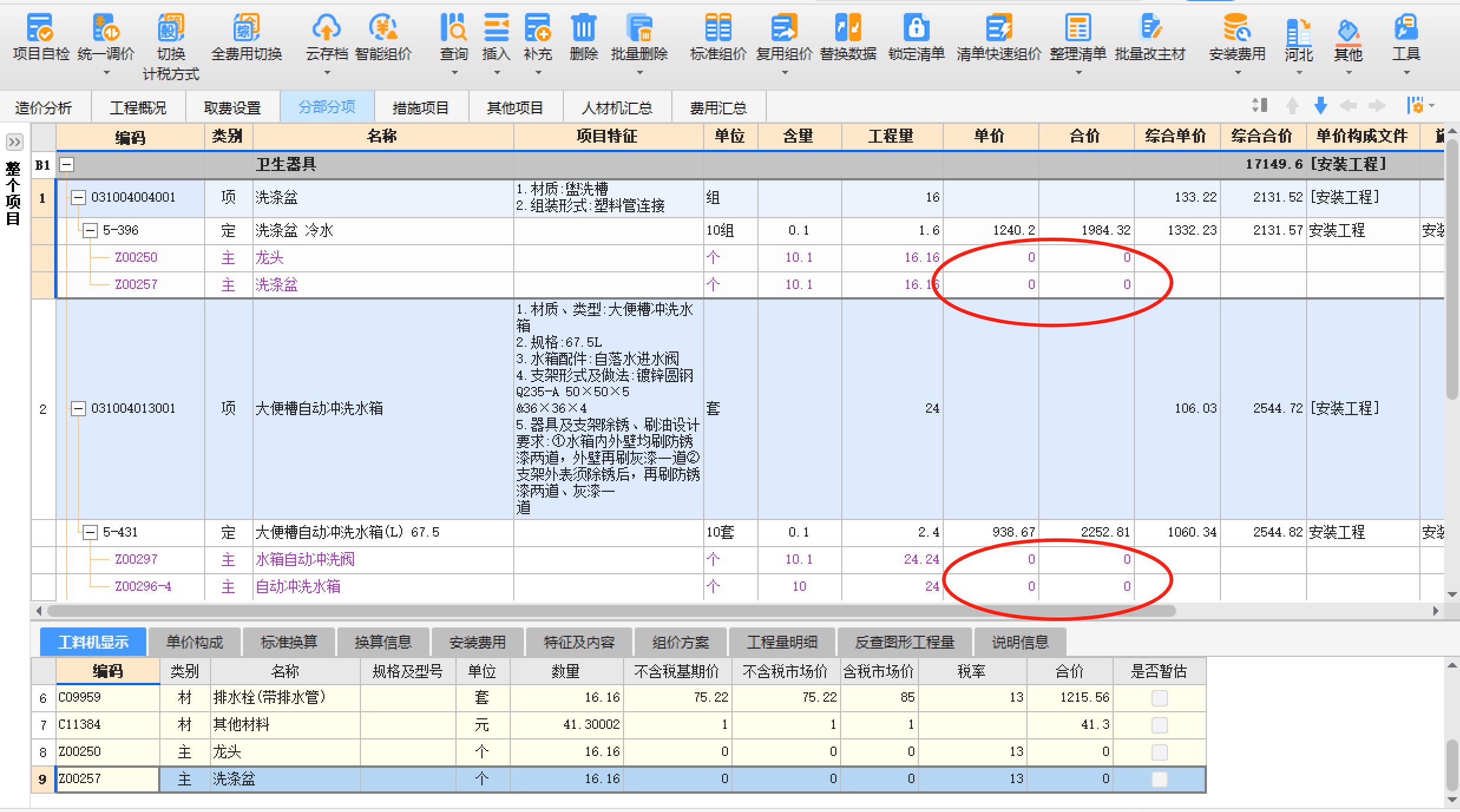Open the 取费设置 tab
Screen dimensions: 1460x812
click(x=232, y=107)
